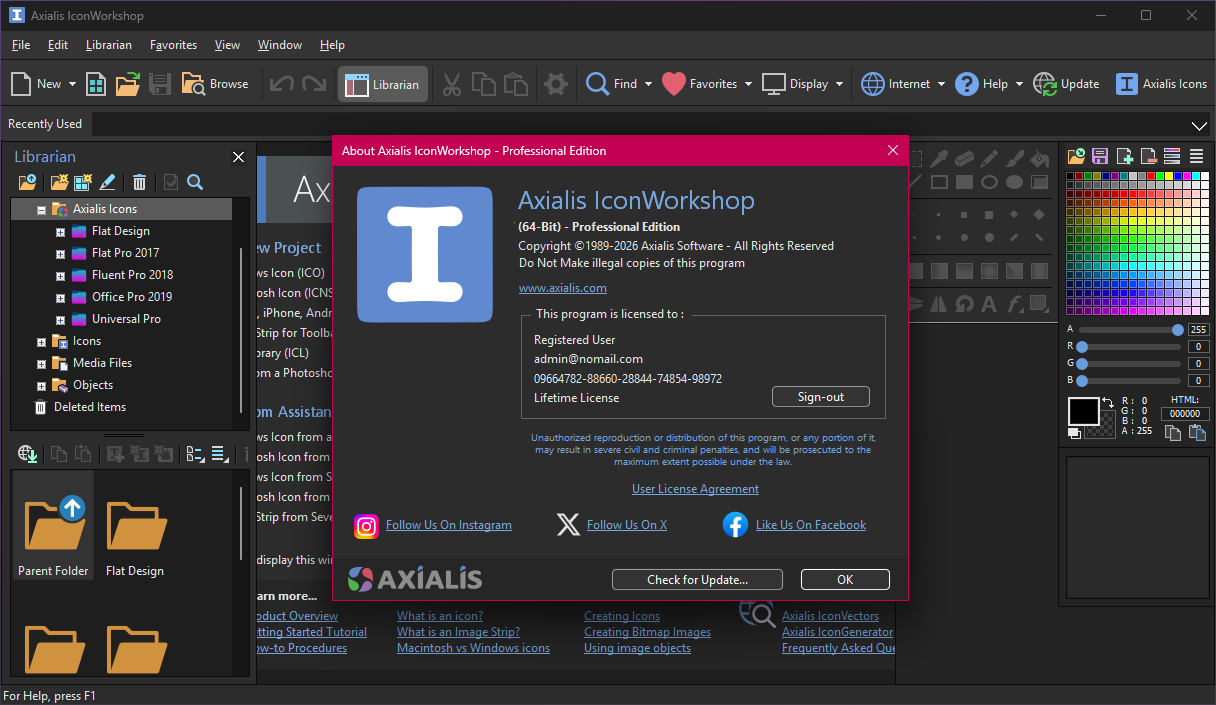The height and width of the screenshot is (705, 1216).
Task: Click the globe download icon in Librarian contents toolbar
Action: pos(28,454)
